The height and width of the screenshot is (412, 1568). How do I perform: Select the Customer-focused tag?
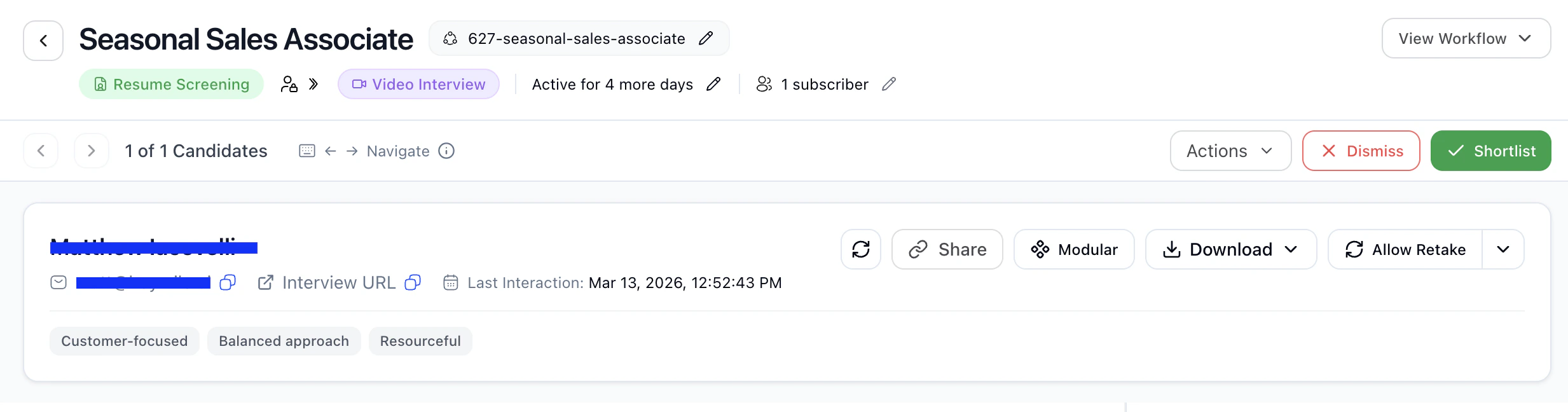pos(125,341)
